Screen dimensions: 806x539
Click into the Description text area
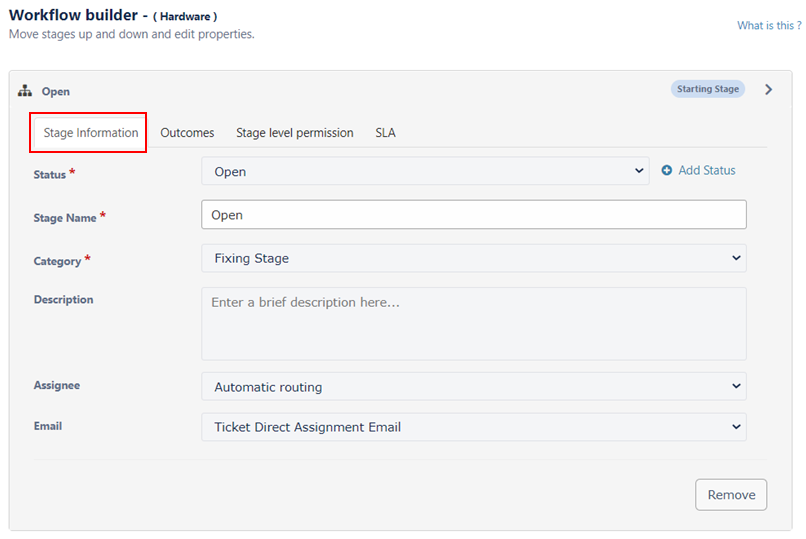(x=474, y=324)
